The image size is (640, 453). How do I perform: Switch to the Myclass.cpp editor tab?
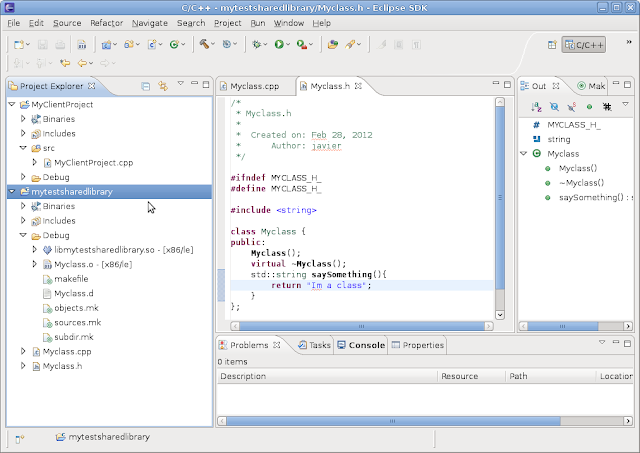254,86
